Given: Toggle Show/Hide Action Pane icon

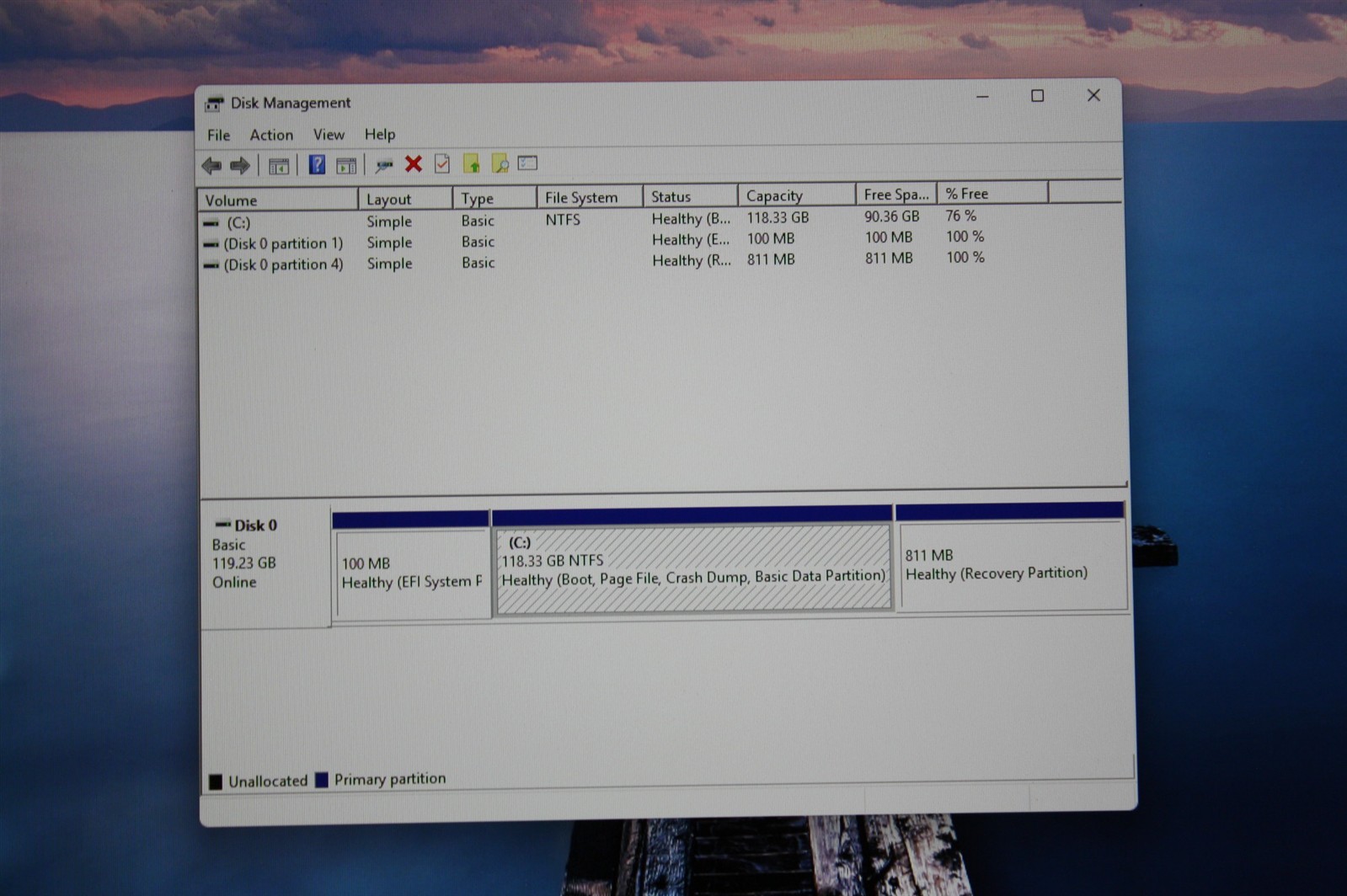Looking at the screenshot, I should tap(345, 166).
